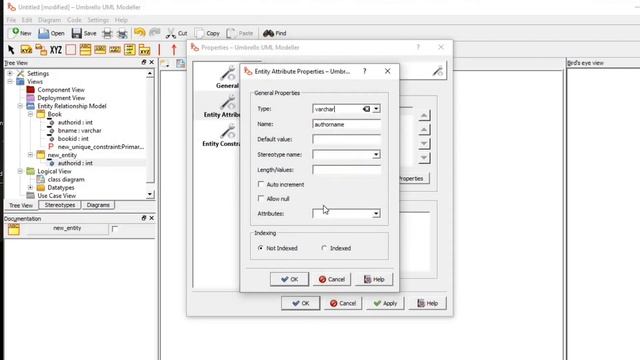The height and width of the screenshot is (360, 640).
Task: Expand the Settings tree node
Action: 10,73
